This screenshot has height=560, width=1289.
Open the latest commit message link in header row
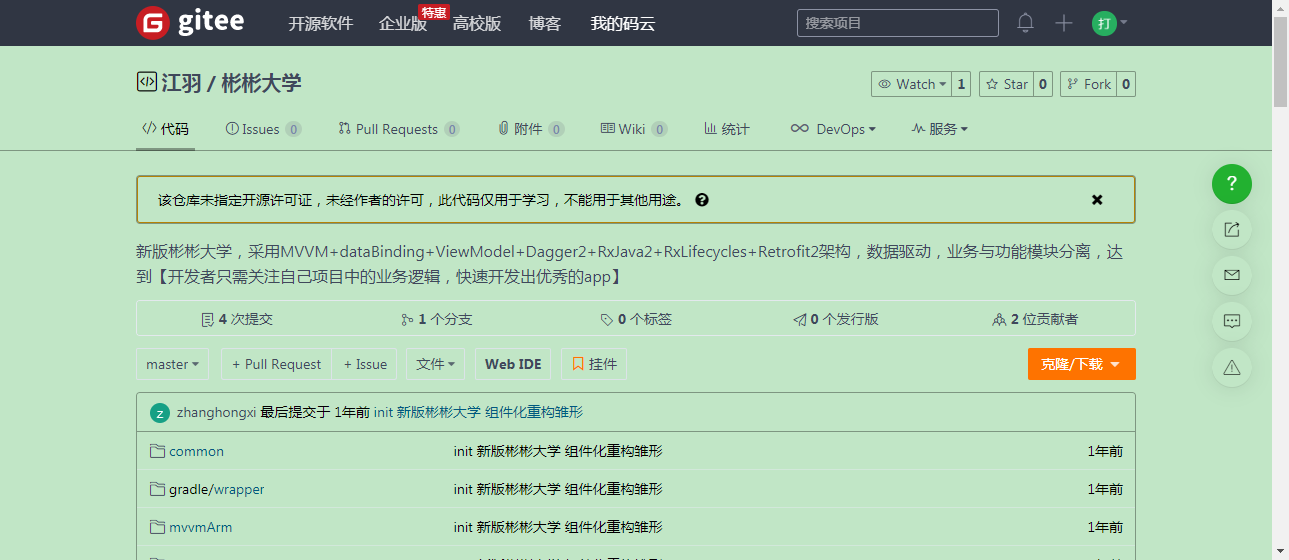[x=478, y=412]
